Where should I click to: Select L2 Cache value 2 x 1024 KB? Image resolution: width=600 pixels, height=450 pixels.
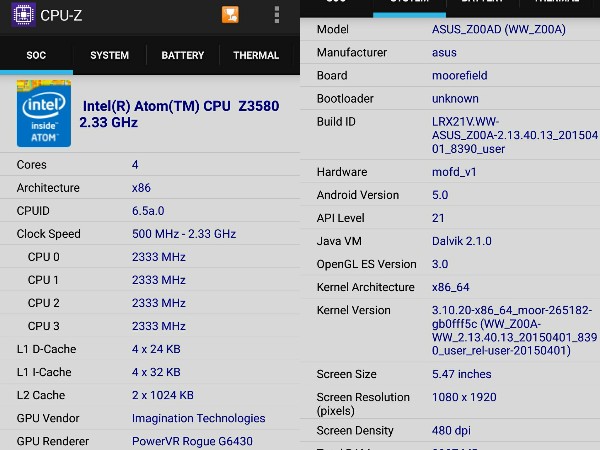coord(163,395)
